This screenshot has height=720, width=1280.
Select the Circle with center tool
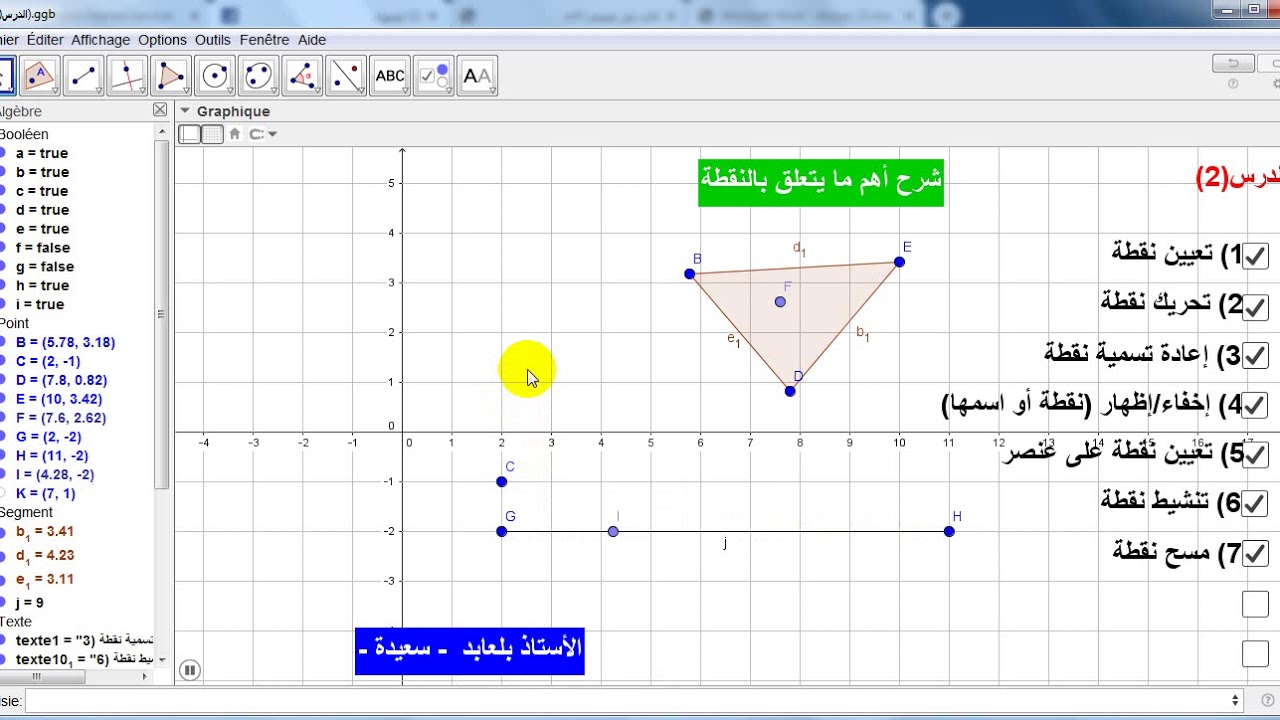[x=215, y=76]
